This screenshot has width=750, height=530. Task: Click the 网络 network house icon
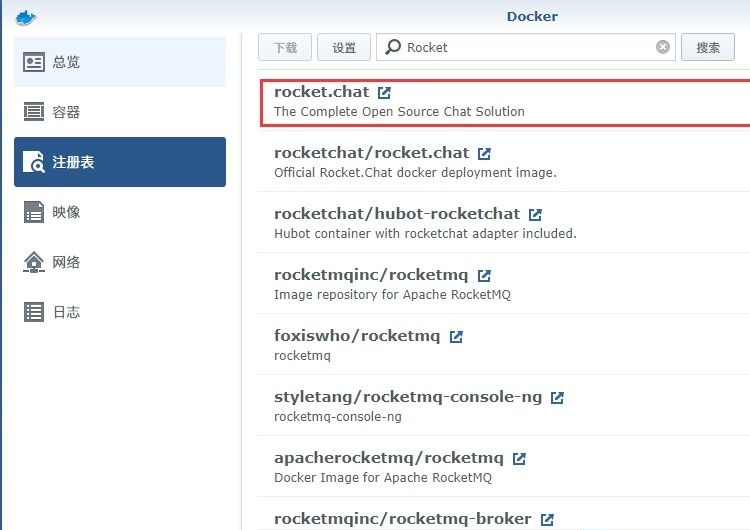(34, 262)
